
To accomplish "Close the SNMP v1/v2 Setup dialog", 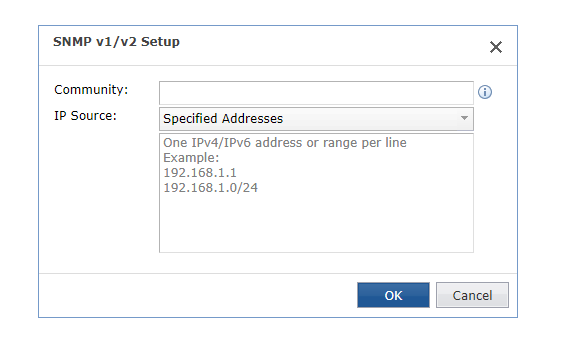I will click(x=496, y=47).
